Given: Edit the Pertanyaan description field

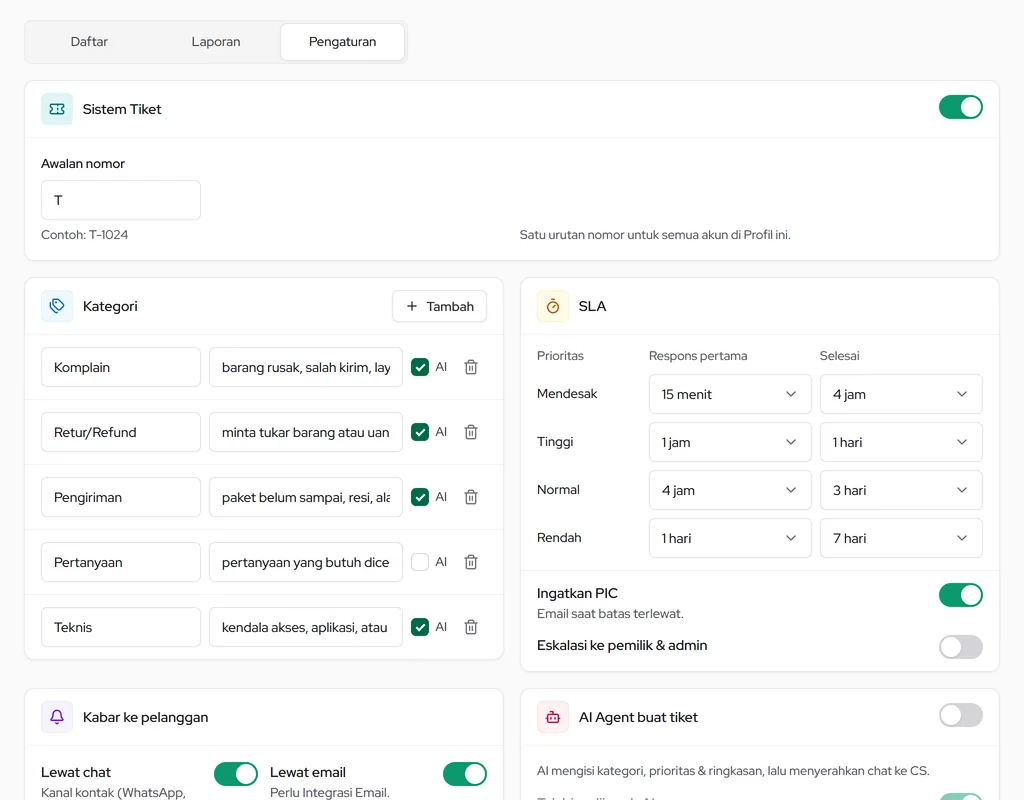Looking at the screenshot, I should pyautogui.click(x=306, y=562).
